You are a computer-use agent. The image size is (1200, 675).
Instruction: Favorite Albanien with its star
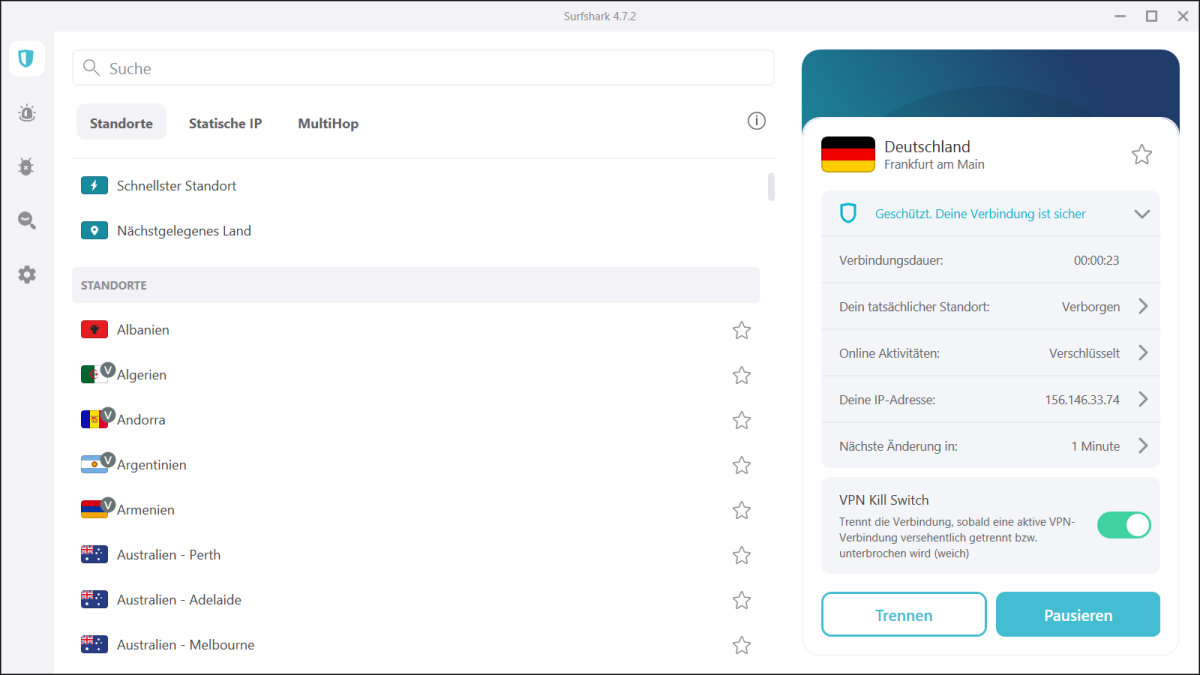[741, 330]
